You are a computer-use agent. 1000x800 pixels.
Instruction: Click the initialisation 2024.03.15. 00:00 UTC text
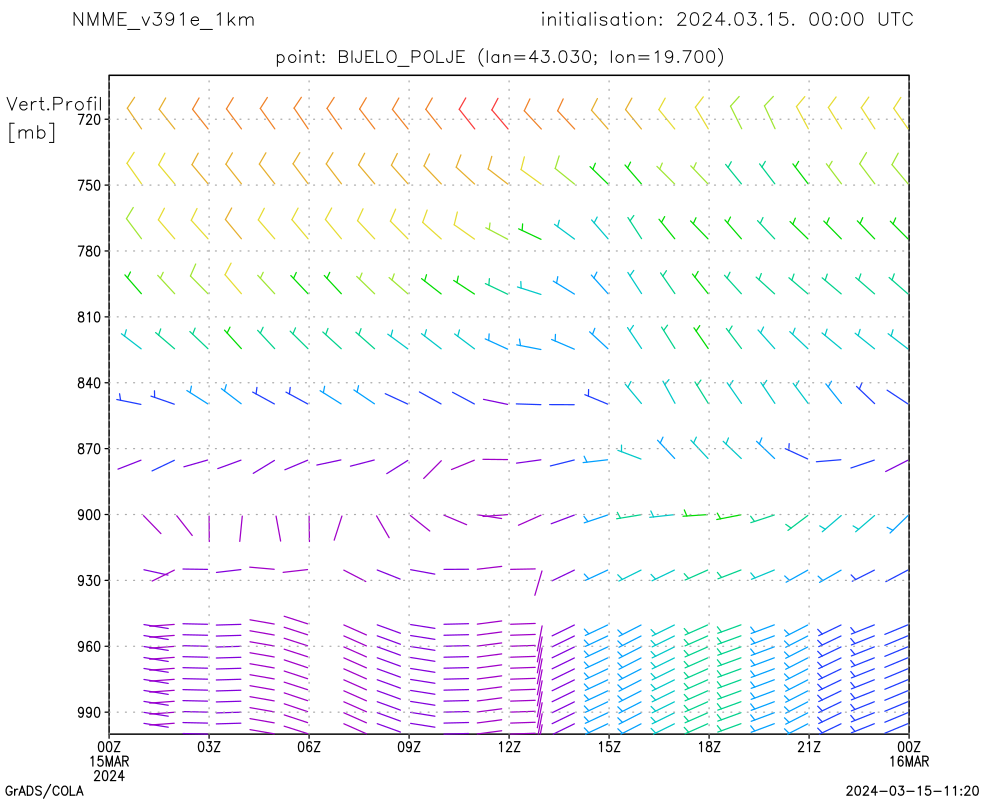(x=727, y=20)
